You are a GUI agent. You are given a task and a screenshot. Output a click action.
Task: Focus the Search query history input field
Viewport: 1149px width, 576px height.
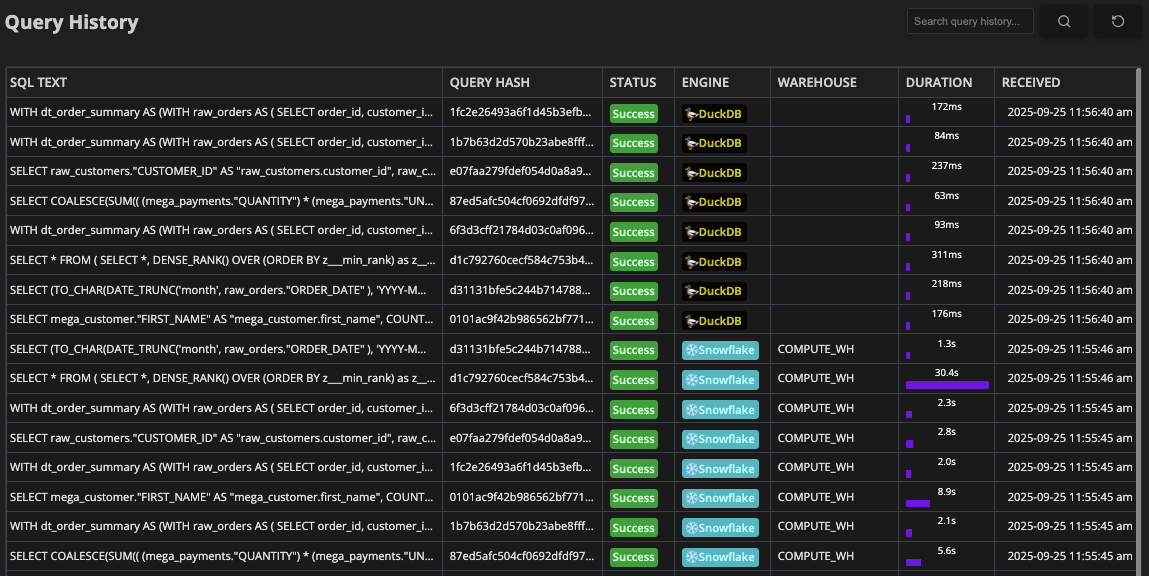click(x=969, y=21)
